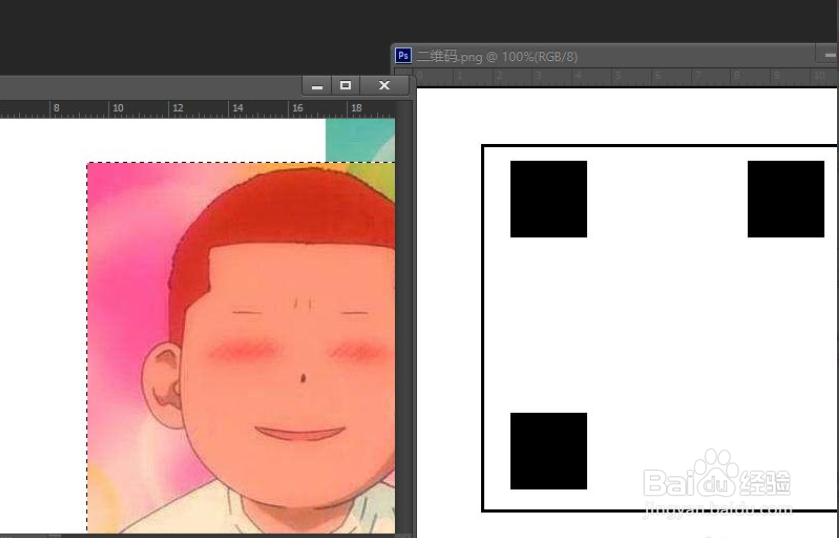Select the 二维码.png document title bar

615,56
